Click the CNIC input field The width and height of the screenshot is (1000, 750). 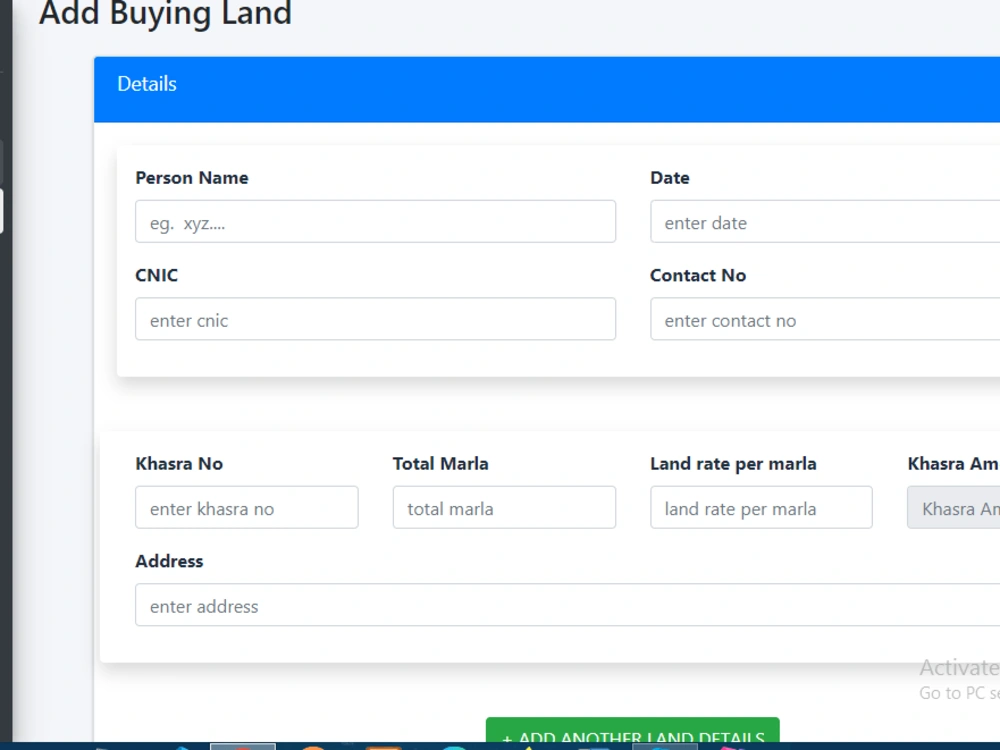[375, 320]
